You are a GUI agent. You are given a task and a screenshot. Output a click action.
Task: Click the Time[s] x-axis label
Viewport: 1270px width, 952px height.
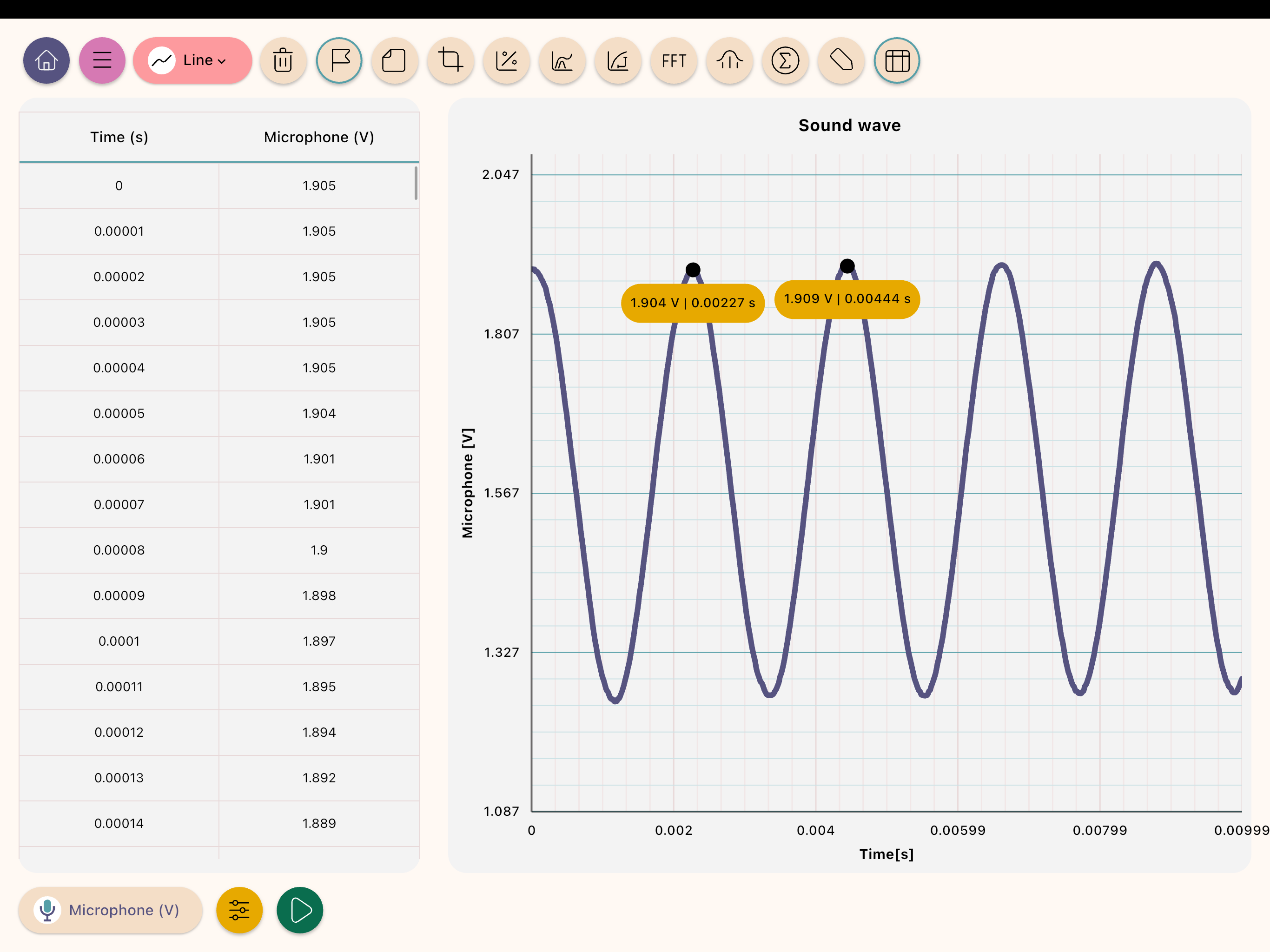coord(886,854)
